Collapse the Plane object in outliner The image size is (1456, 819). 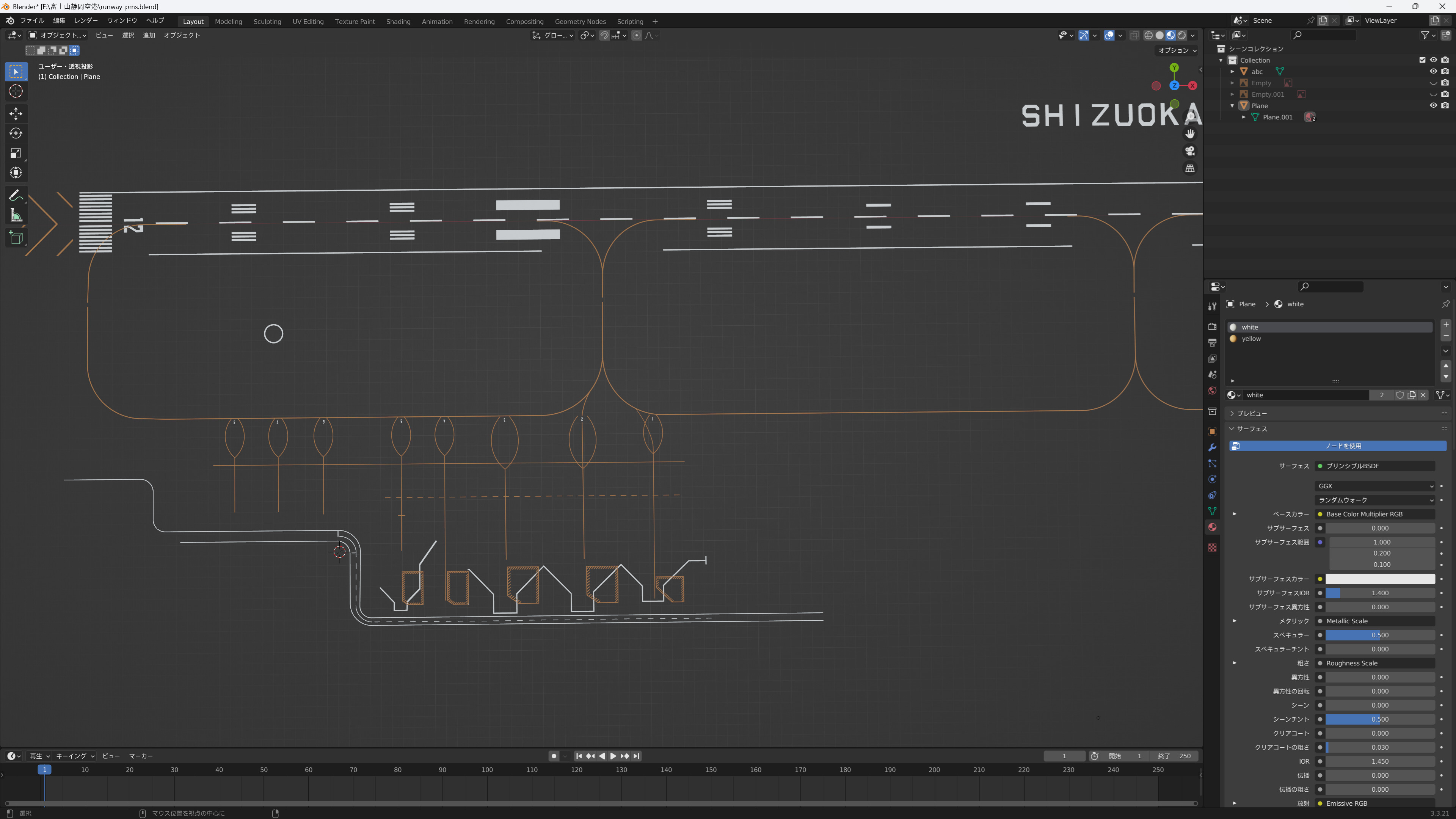click(x=1232, y=106)
